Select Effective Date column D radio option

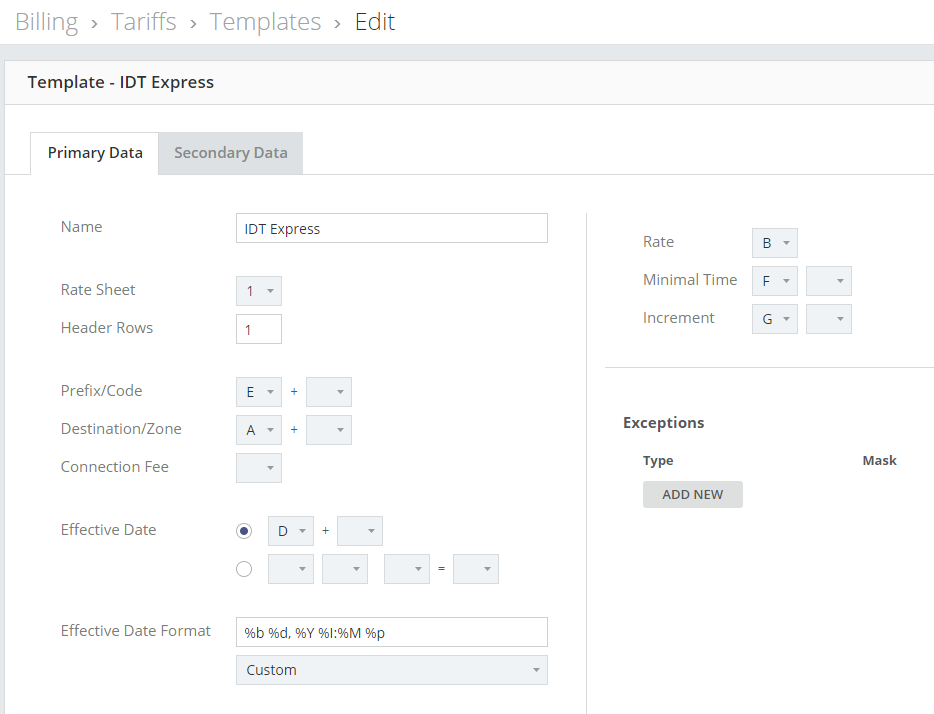tap(244, 531)
